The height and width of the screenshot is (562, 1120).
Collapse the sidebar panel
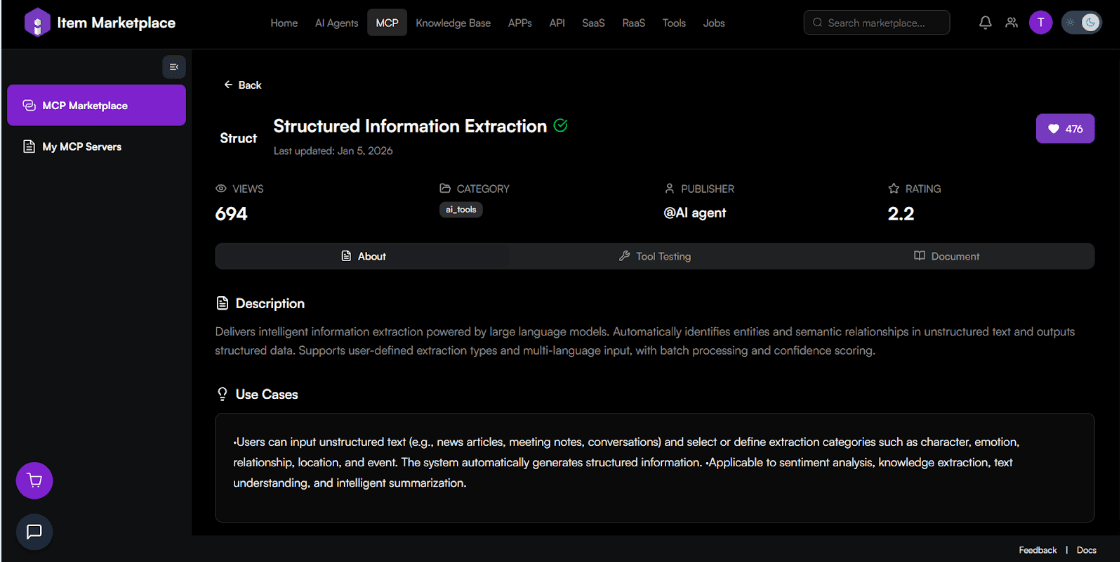pyautogui.click(x=174, y=67)
